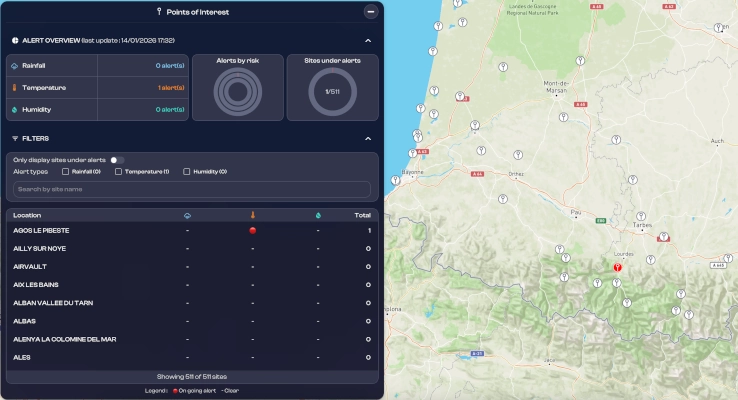Image resolution: width=738 pixels, height=400 pixels.
Task: Select the ALBAN VALLEE DU TARN row
Action: [192, 303]
